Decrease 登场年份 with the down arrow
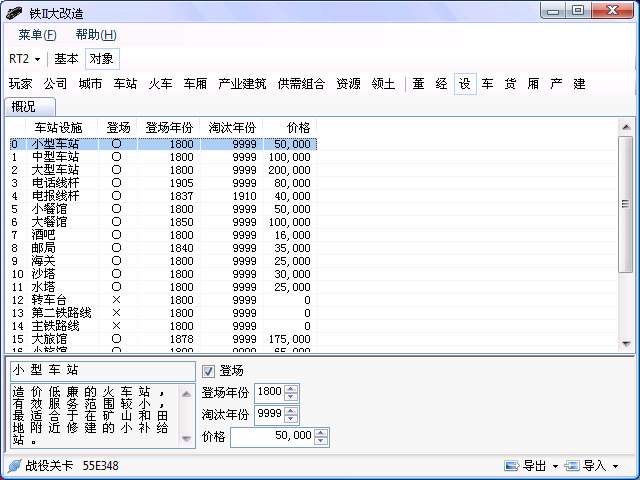The width and height of the screenshot is (640, 480). pyautogui.click(x=291, y=397)
